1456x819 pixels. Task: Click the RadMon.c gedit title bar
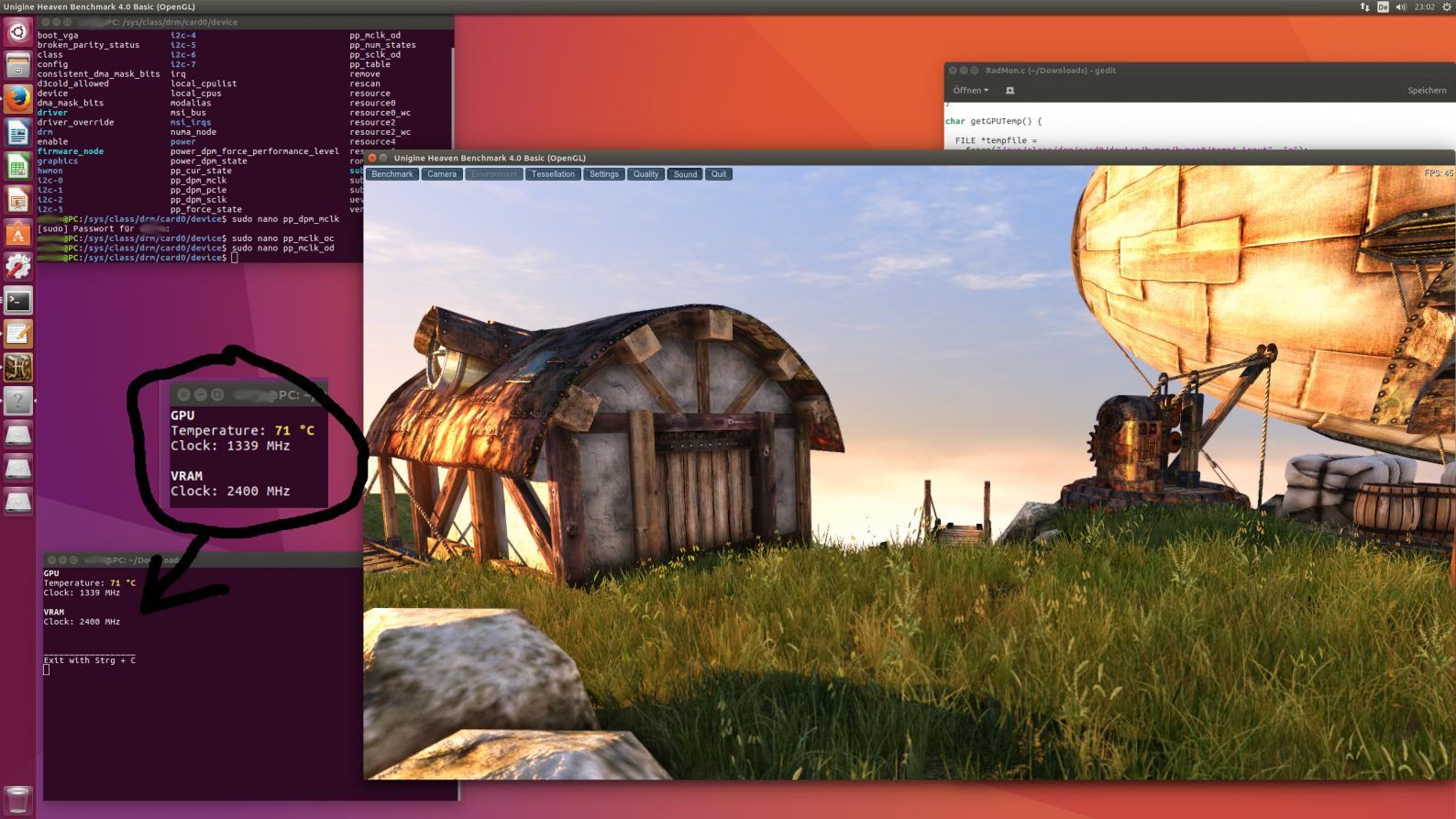tap(1199, 70)
